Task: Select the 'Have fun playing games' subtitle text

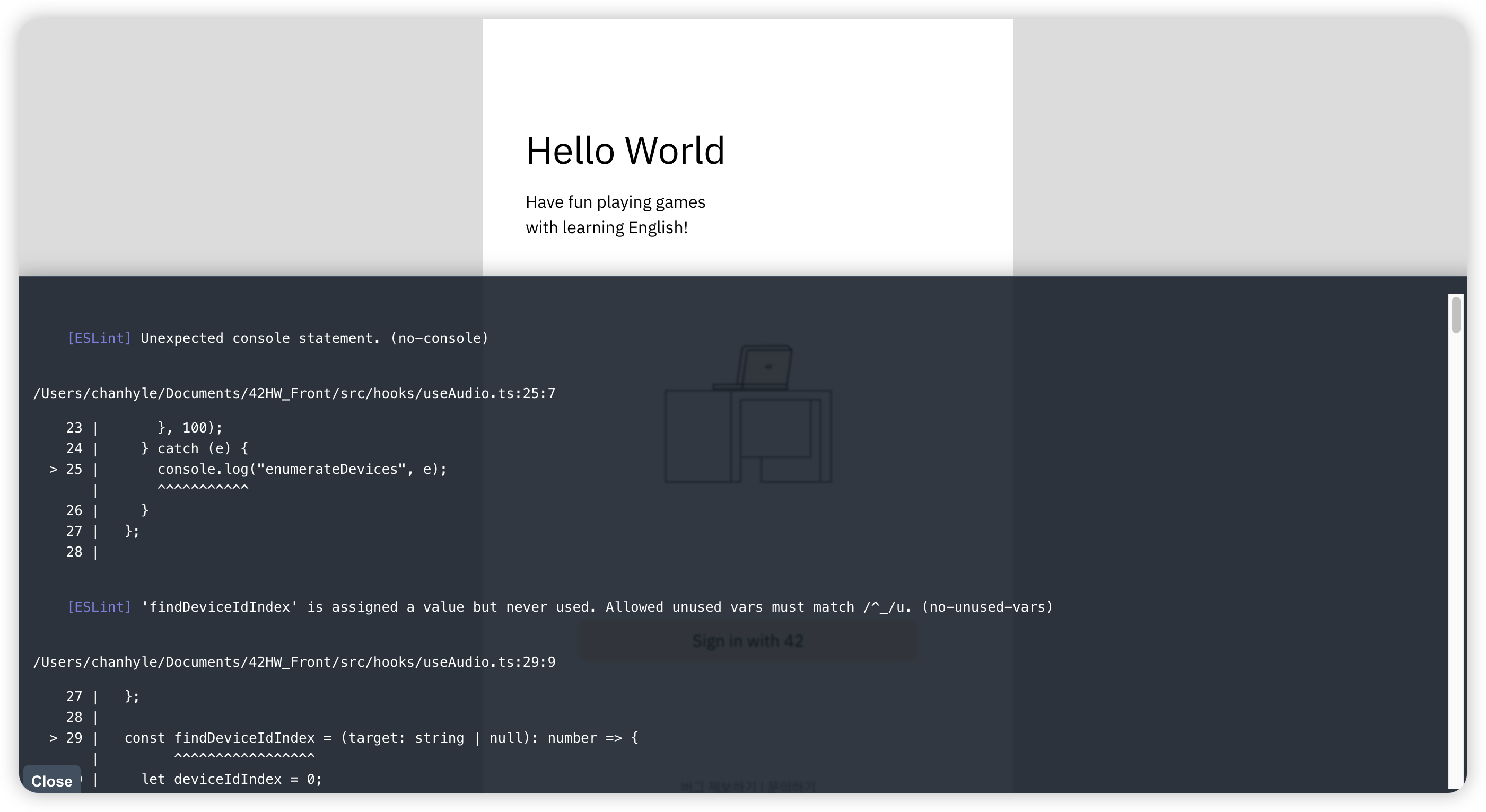Action: [x=614, y=202]
